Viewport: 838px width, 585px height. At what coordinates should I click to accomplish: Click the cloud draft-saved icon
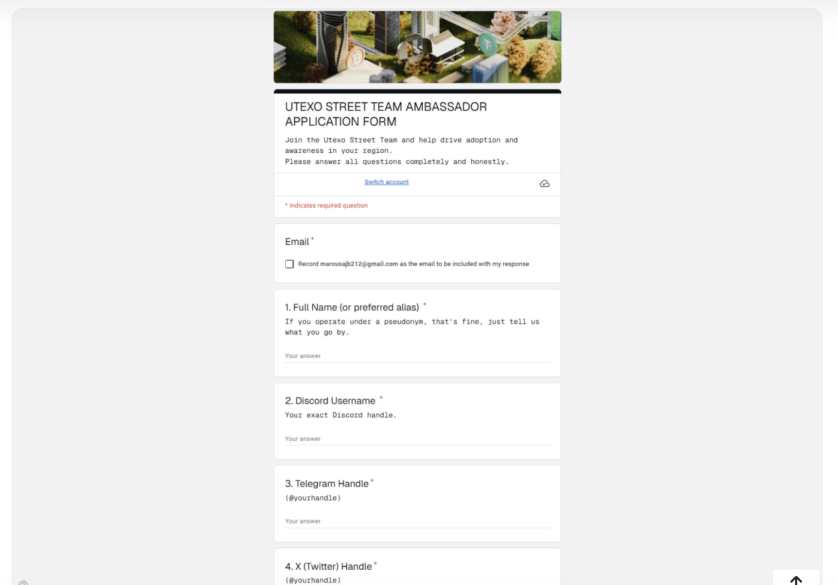point(543,183)
